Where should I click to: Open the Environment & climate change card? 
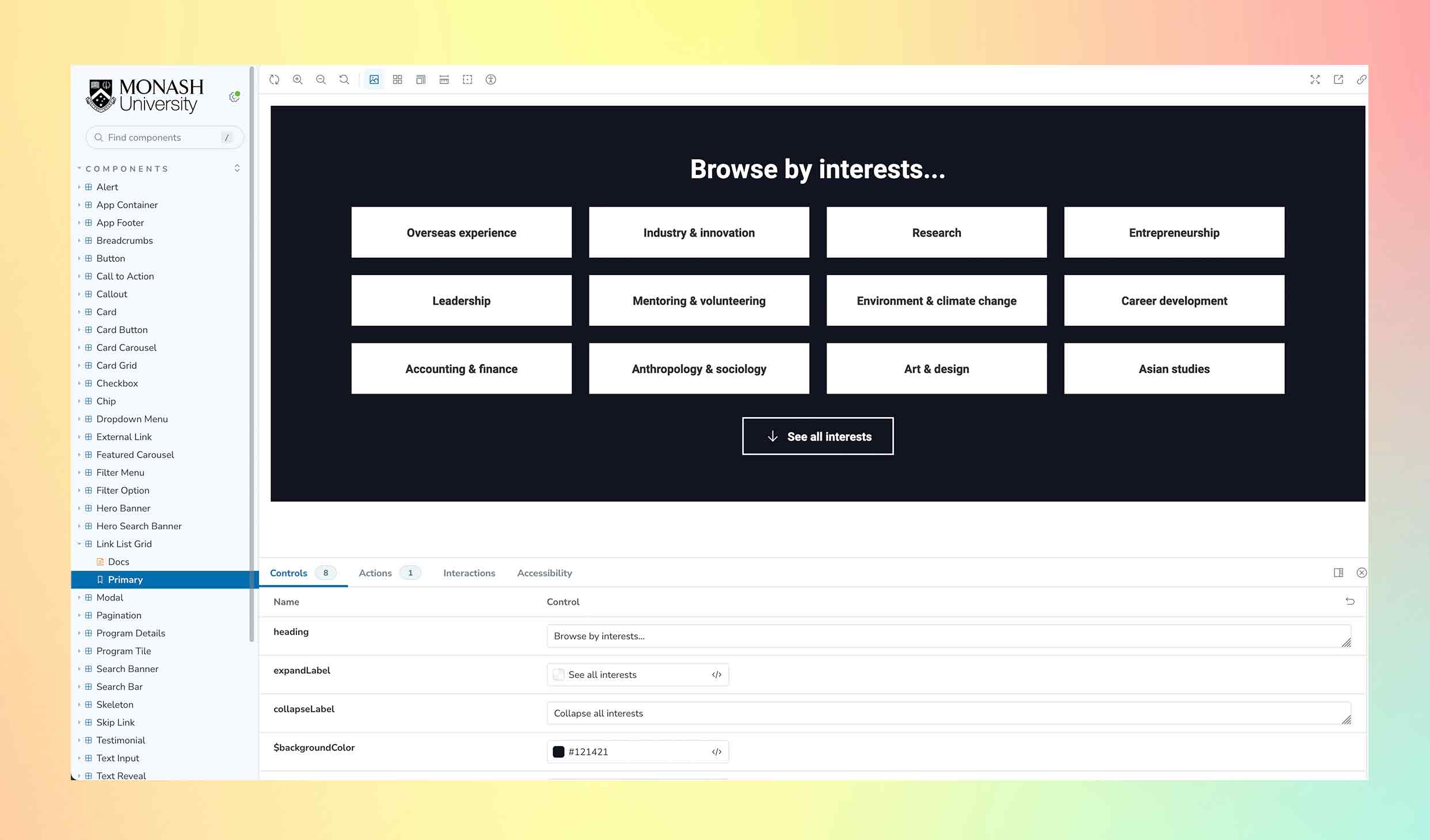coord(937,300)
